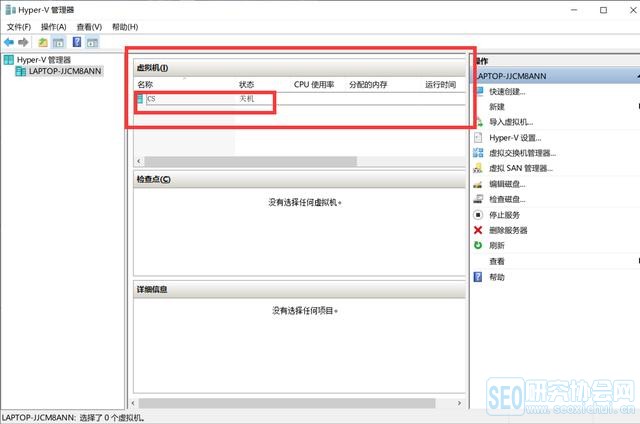640x424 pixels.
Task: Sort by the 分配的内存 column header
Action: point(368,84)
